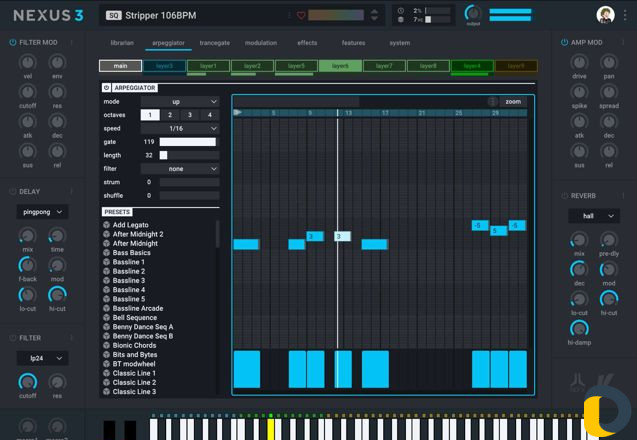Set octaves to 2
The height and width of the screenshot is (440, 637).
170,115
